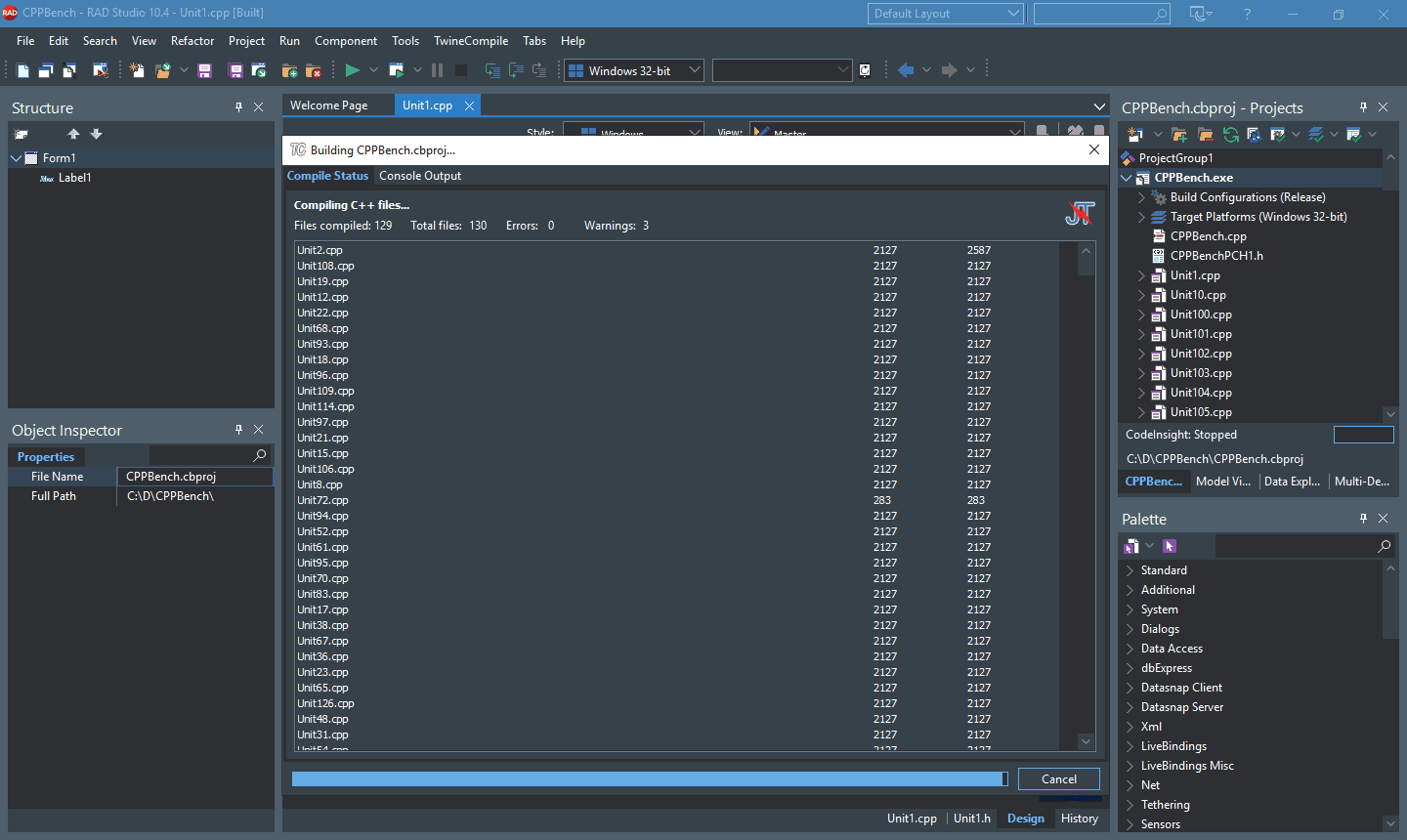
Task: Expand the Build Configurations (Release) node
Action: (1141, 197)
